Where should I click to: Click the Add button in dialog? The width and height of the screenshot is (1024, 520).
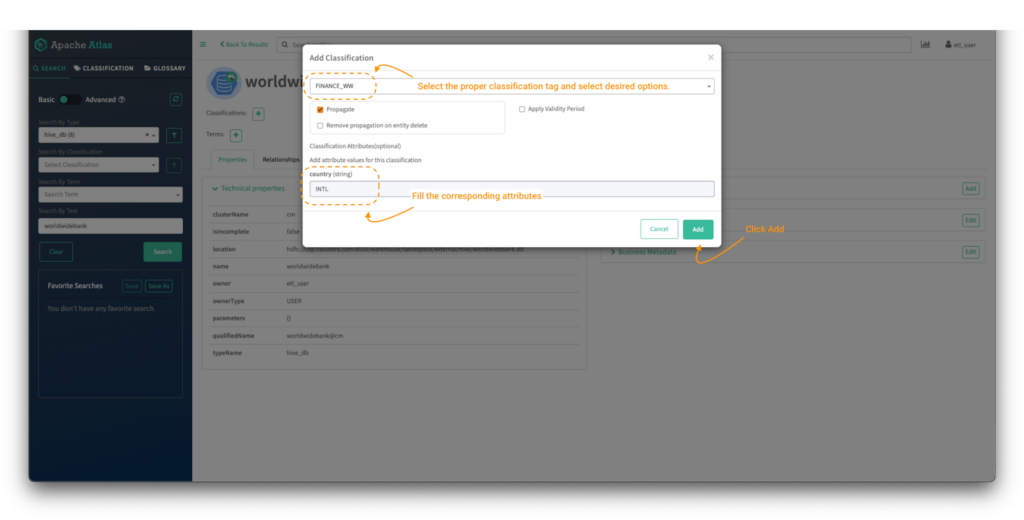698,229
